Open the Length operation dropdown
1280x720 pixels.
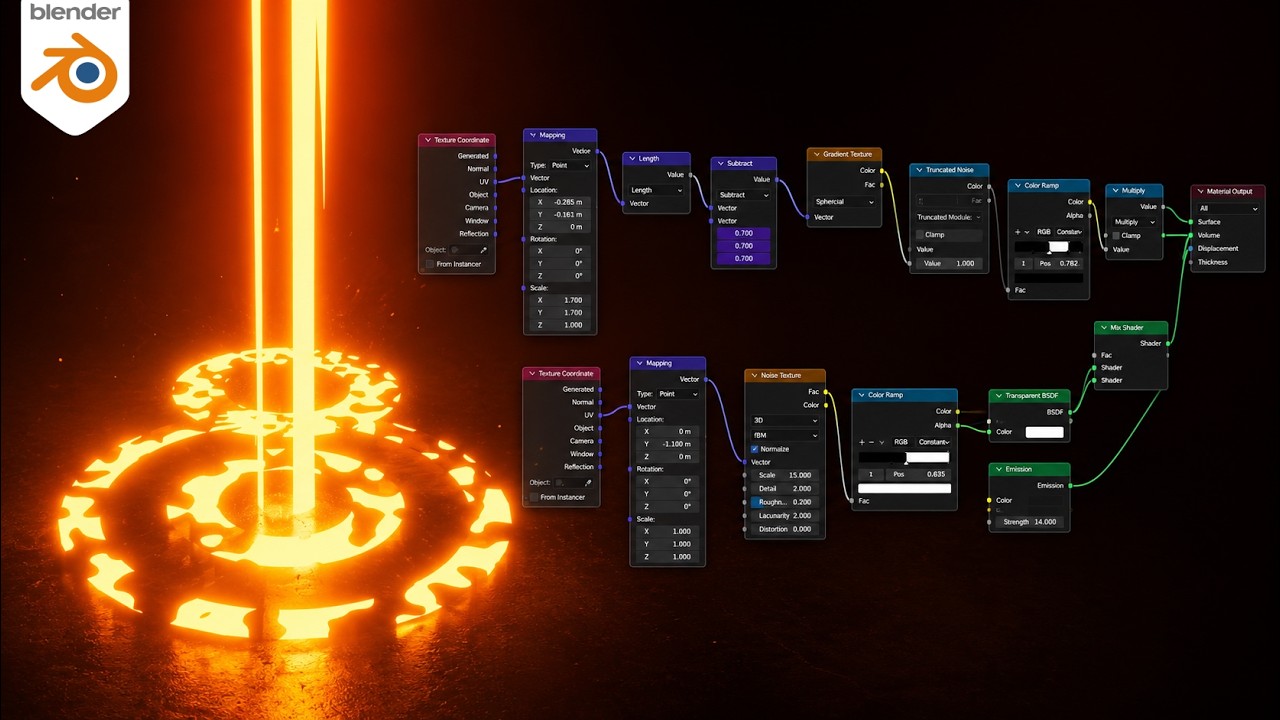[656, 190]
